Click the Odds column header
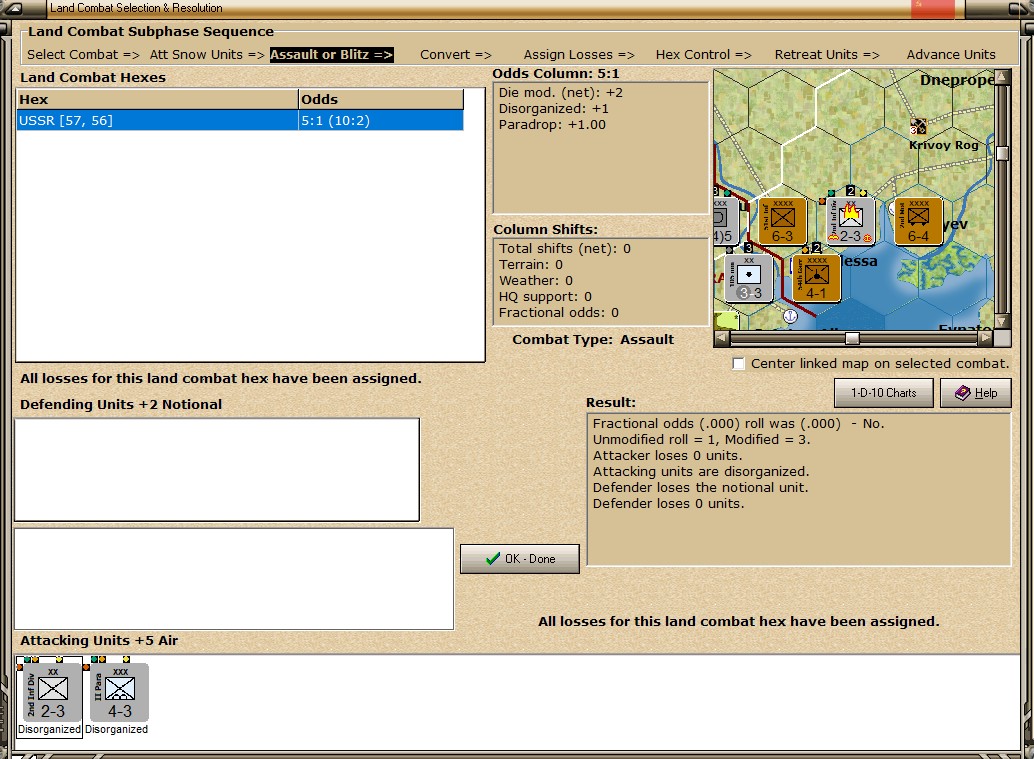The height and width of the screenshot is (759, 1034). pos(381,99)
